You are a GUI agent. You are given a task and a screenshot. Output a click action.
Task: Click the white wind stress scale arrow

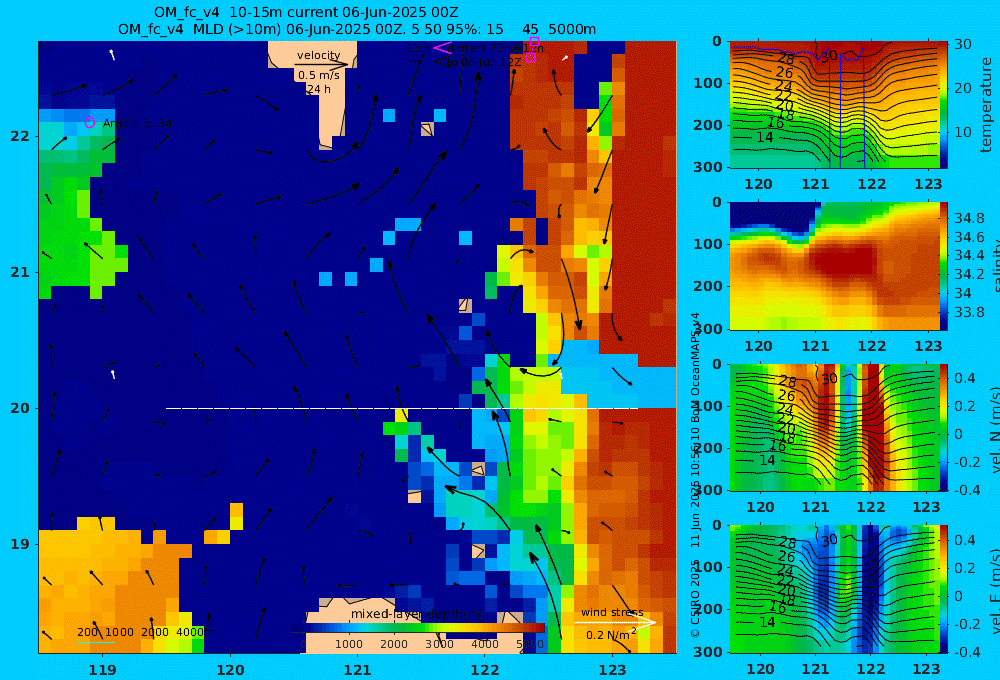click(x=615, y=622)
